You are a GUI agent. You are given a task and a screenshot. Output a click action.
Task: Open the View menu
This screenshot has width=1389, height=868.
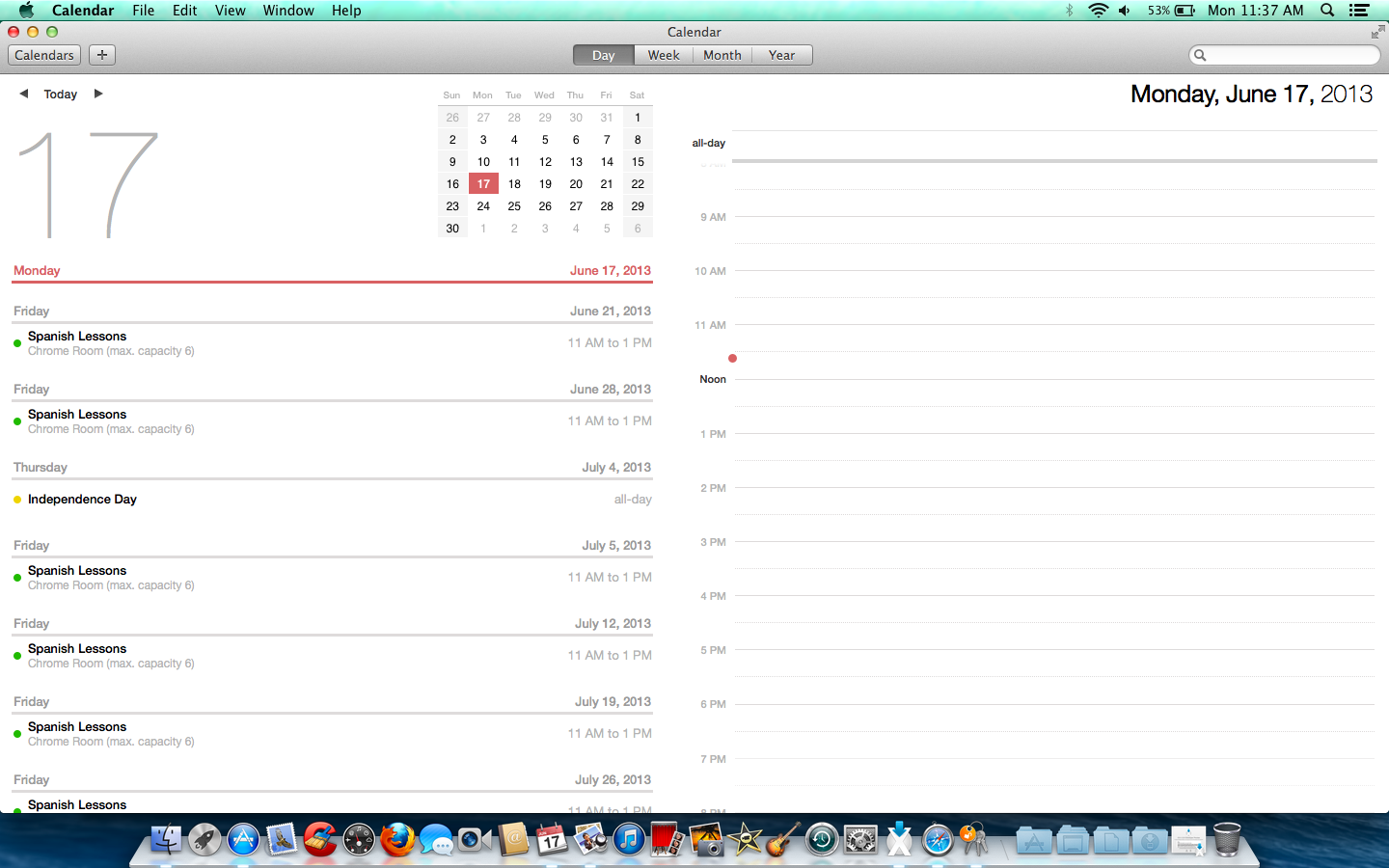230,11
